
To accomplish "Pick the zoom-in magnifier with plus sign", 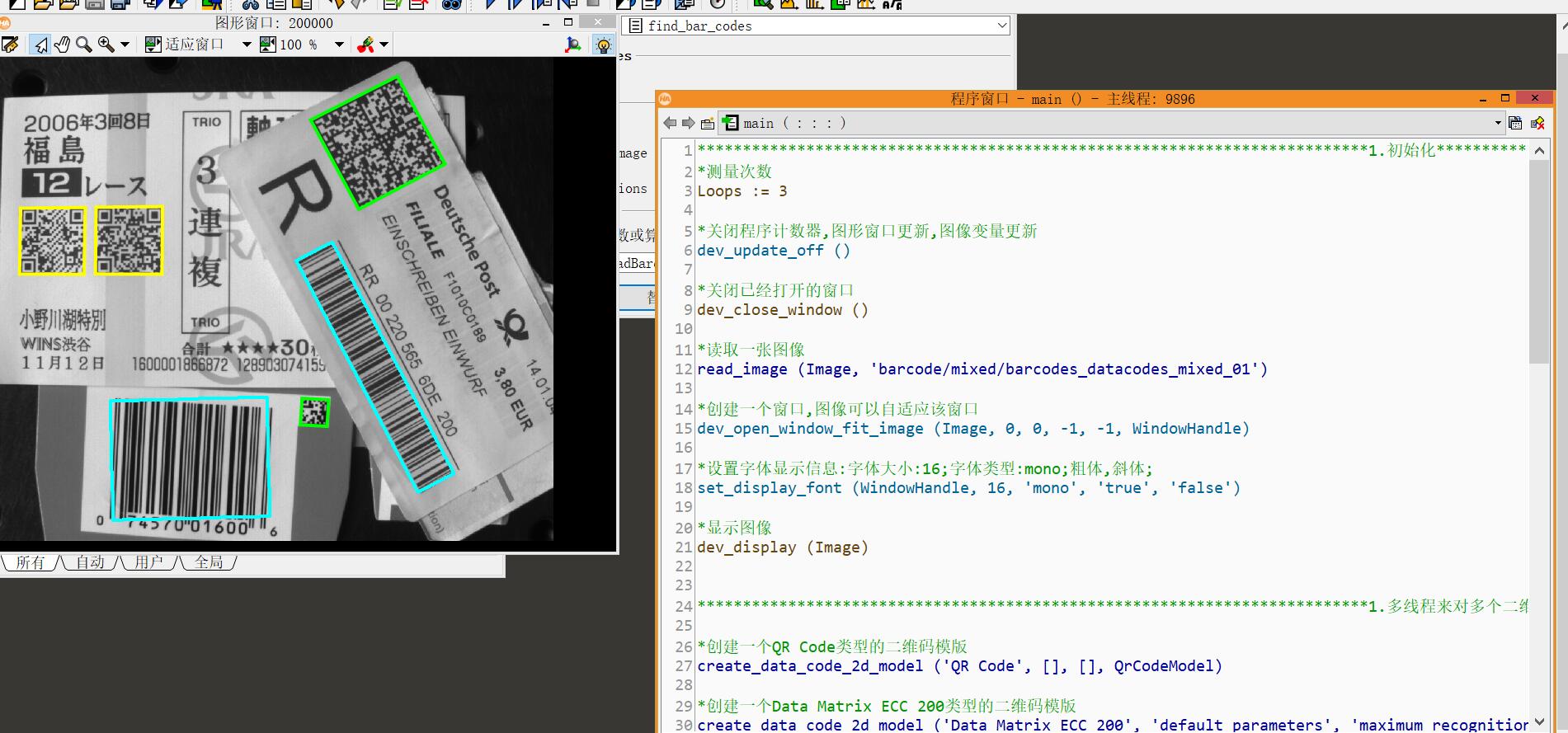I will coord(106,45).
